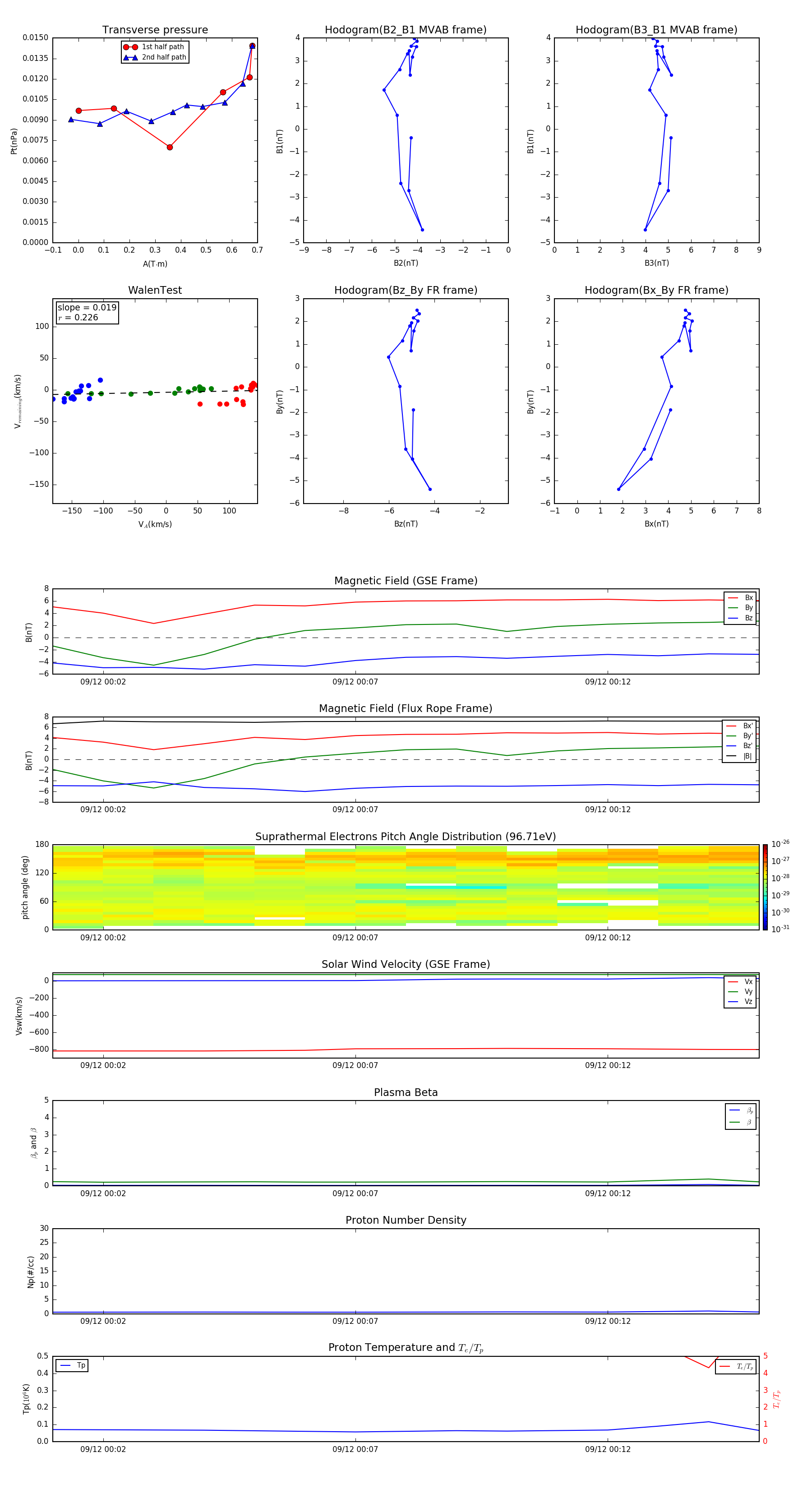Click the 'B3(nT)' axis label
Screen dimensions: 812x1489
(x=656, y=264)
